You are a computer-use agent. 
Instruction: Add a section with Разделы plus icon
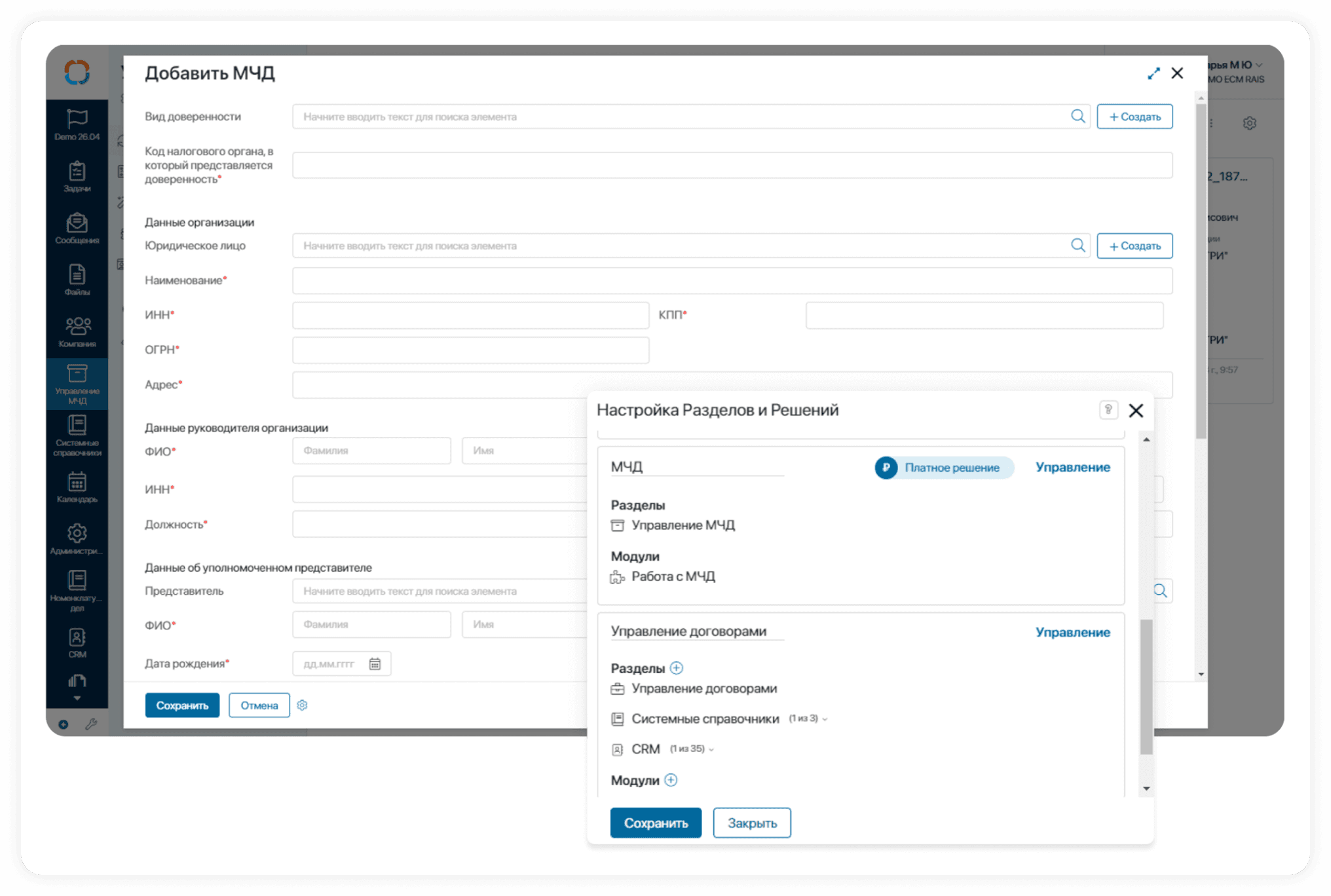677,668
